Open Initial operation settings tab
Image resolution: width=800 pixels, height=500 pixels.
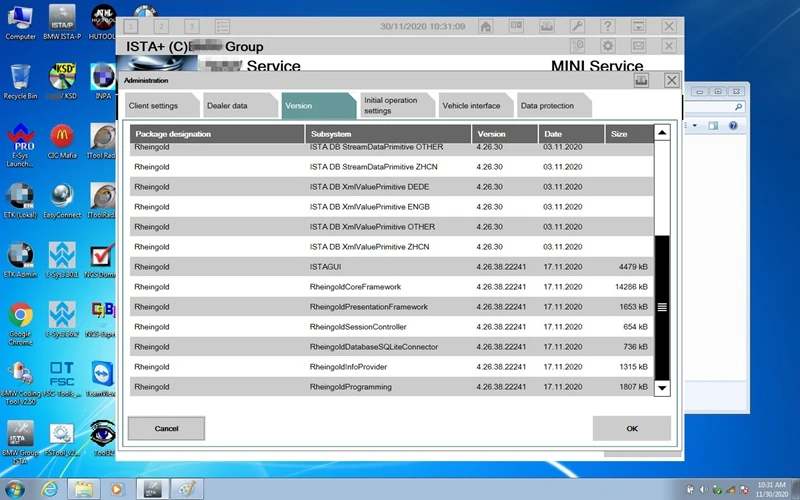[x=397, y=106]
